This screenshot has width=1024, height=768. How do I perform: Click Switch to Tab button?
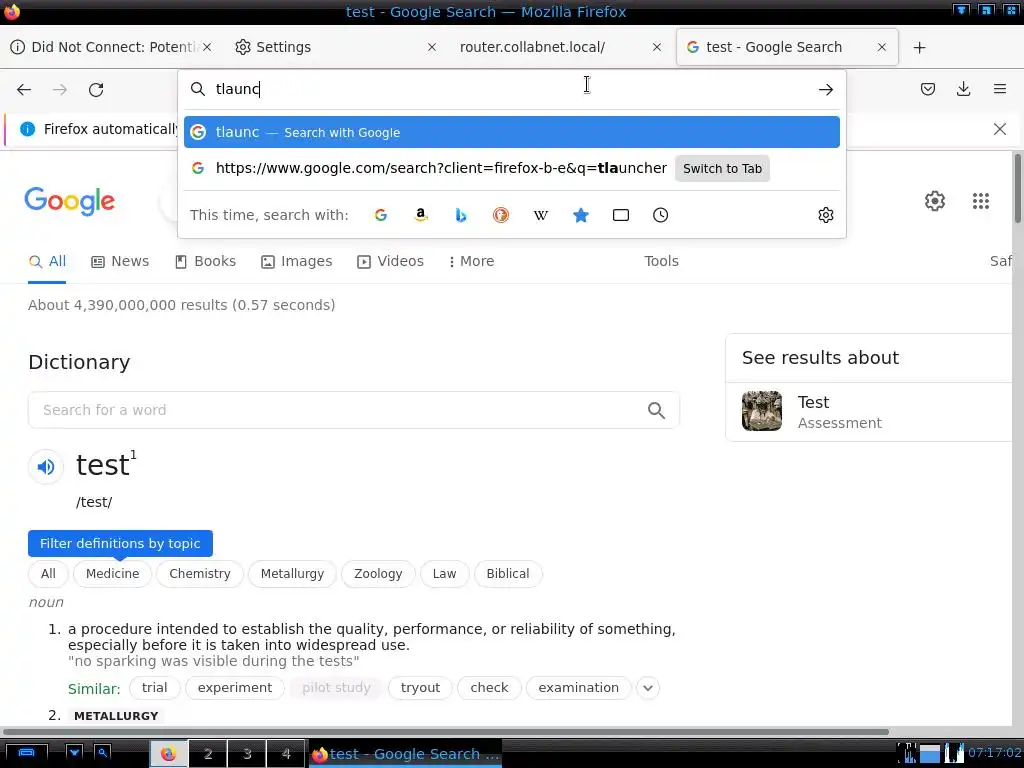pyautogui.click(x=722, y=168)
